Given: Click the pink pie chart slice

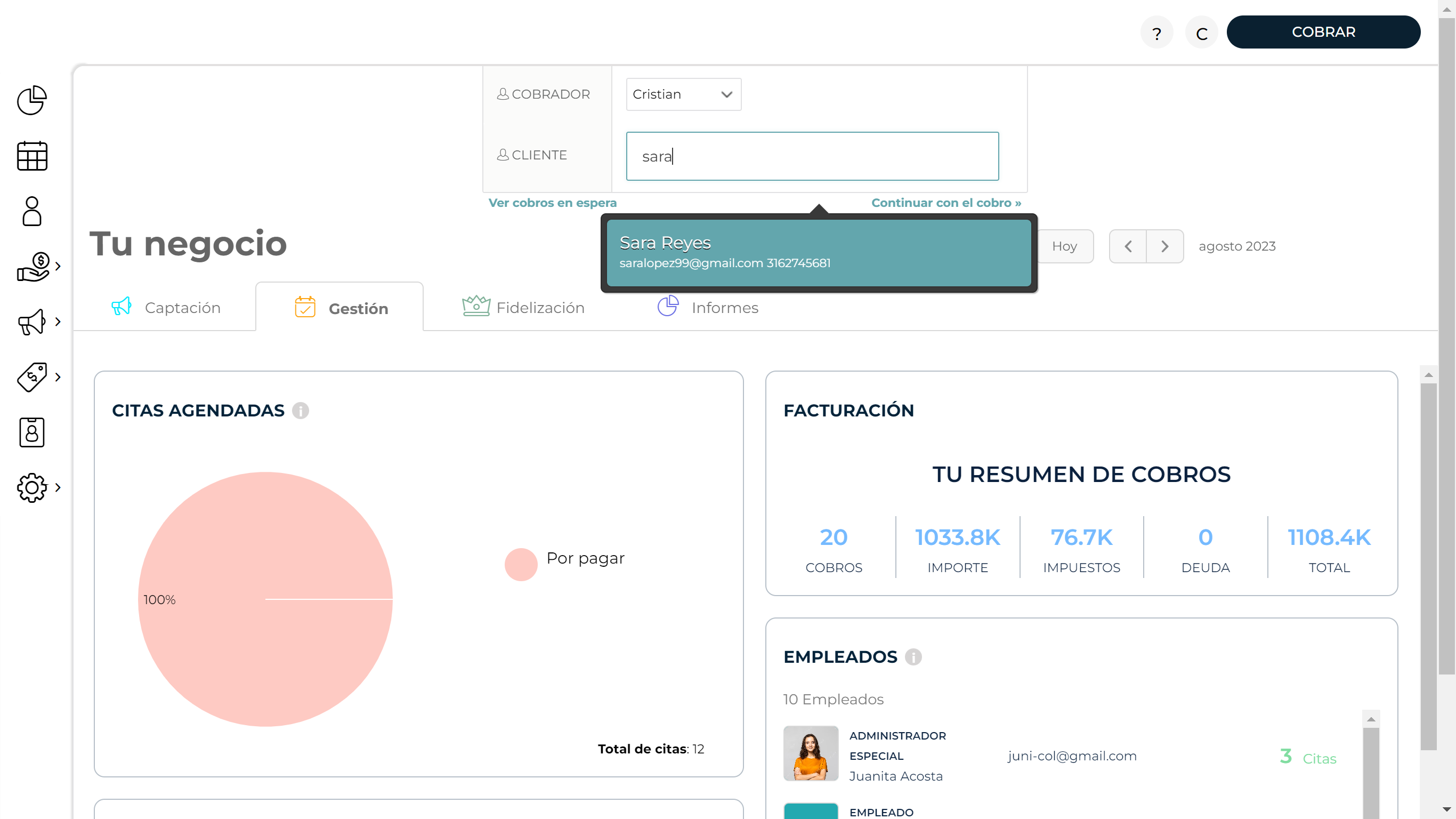Looking at the screenshot, I should click(x=265, y=599).
